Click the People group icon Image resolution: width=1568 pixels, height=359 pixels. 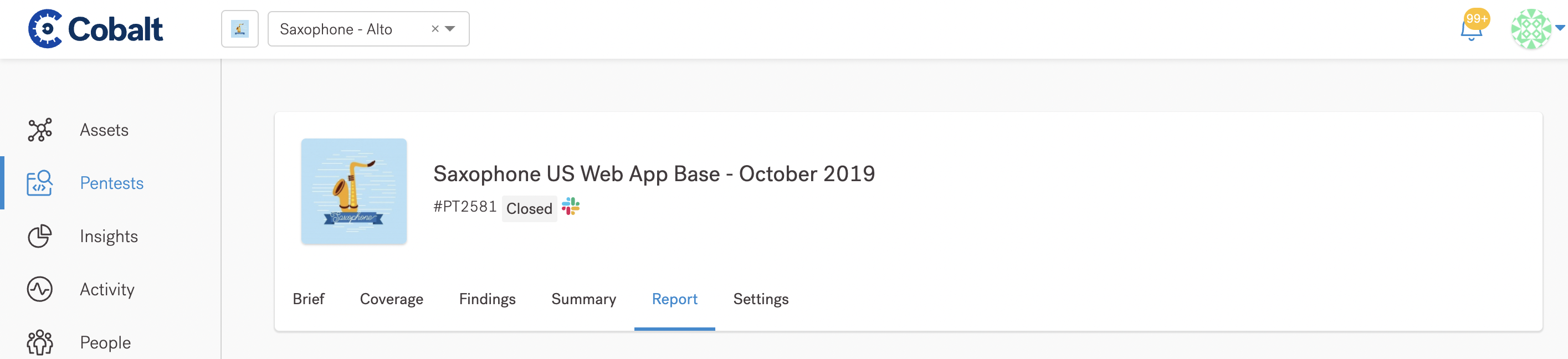tap(39, 342)
